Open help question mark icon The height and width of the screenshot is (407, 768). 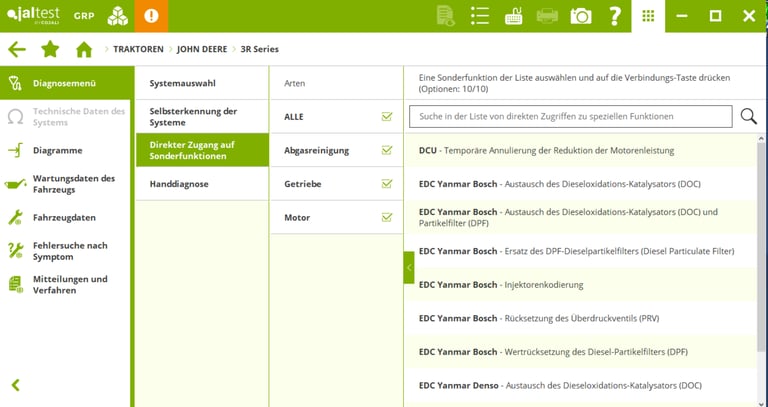click(614, 16)
